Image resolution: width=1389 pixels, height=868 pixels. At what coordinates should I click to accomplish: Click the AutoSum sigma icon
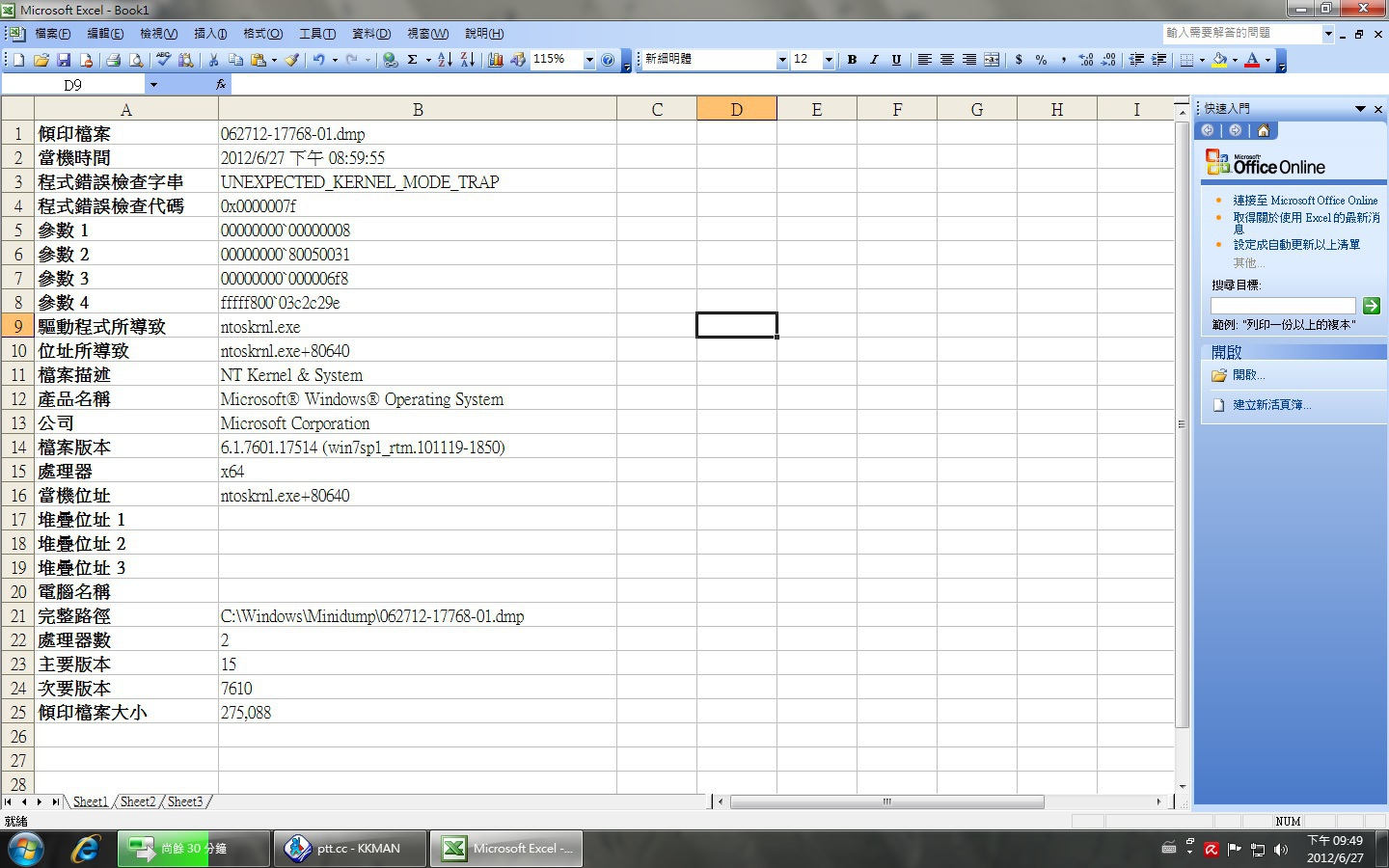click(x=413, y=60)
